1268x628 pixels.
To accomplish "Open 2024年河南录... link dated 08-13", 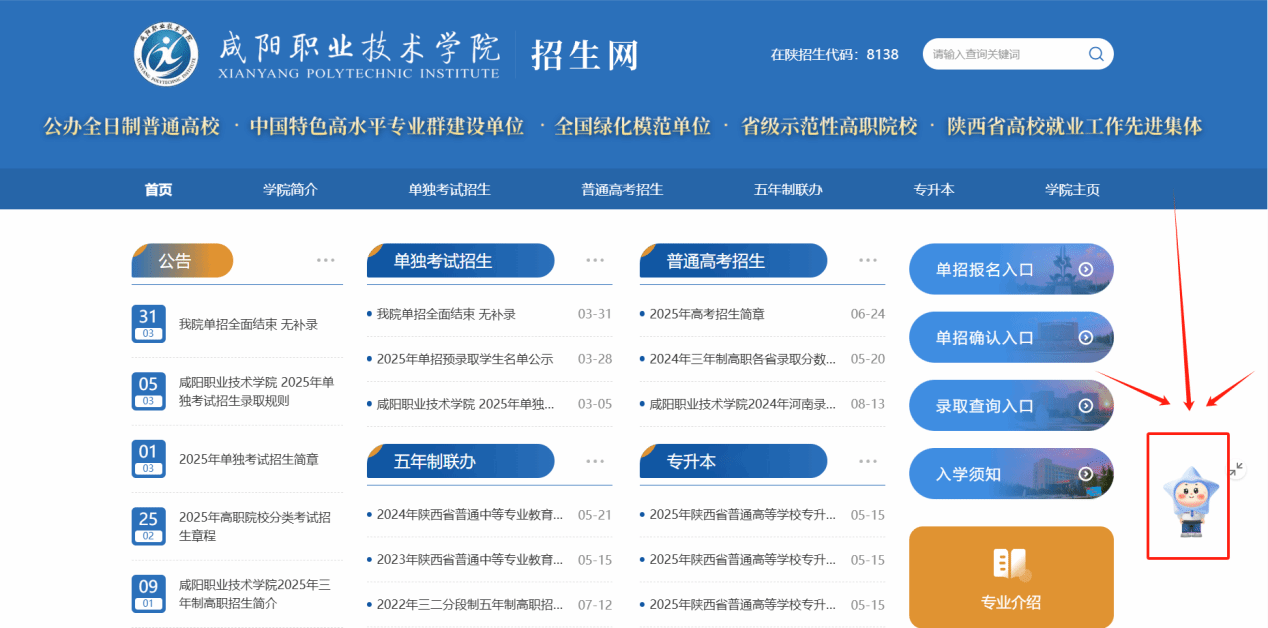I will point(743,404).
